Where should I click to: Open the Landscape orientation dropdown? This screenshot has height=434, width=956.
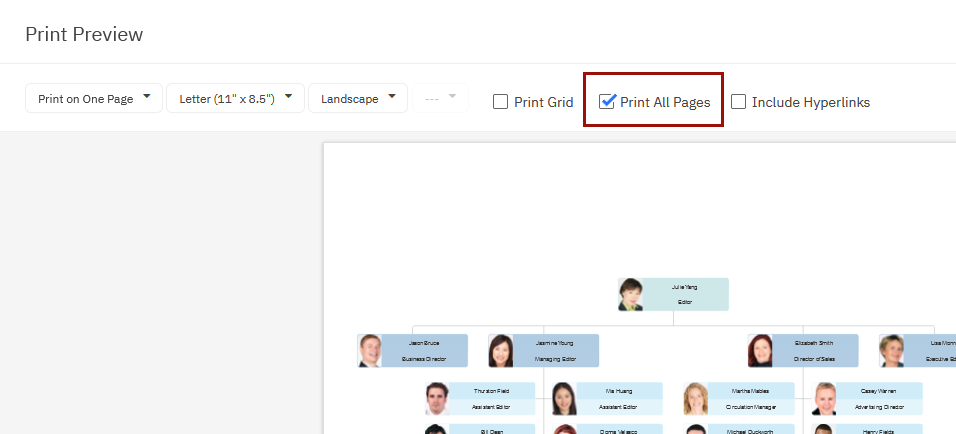(357, 99)
